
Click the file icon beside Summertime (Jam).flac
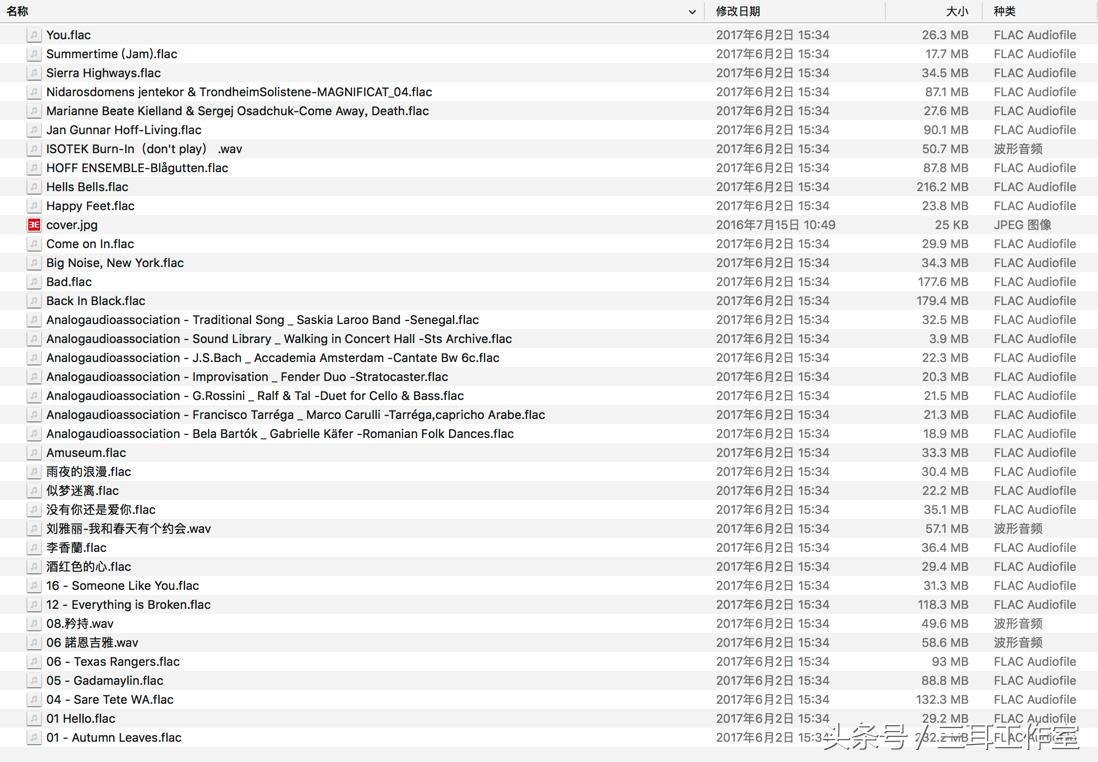34,54
